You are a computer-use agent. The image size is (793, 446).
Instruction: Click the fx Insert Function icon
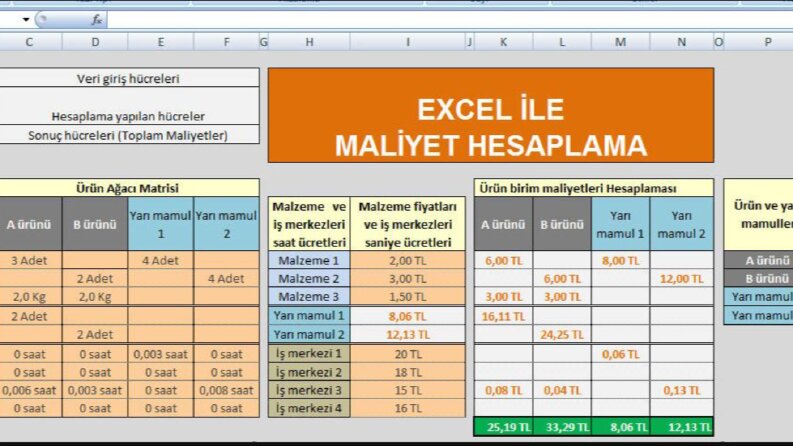point(96,20)
